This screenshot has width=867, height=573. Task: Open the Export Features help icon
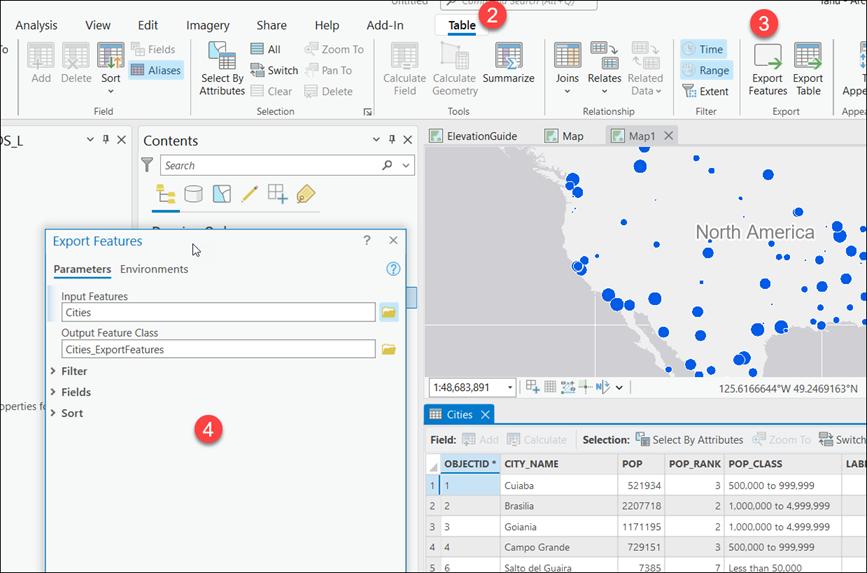click(393, 269)
